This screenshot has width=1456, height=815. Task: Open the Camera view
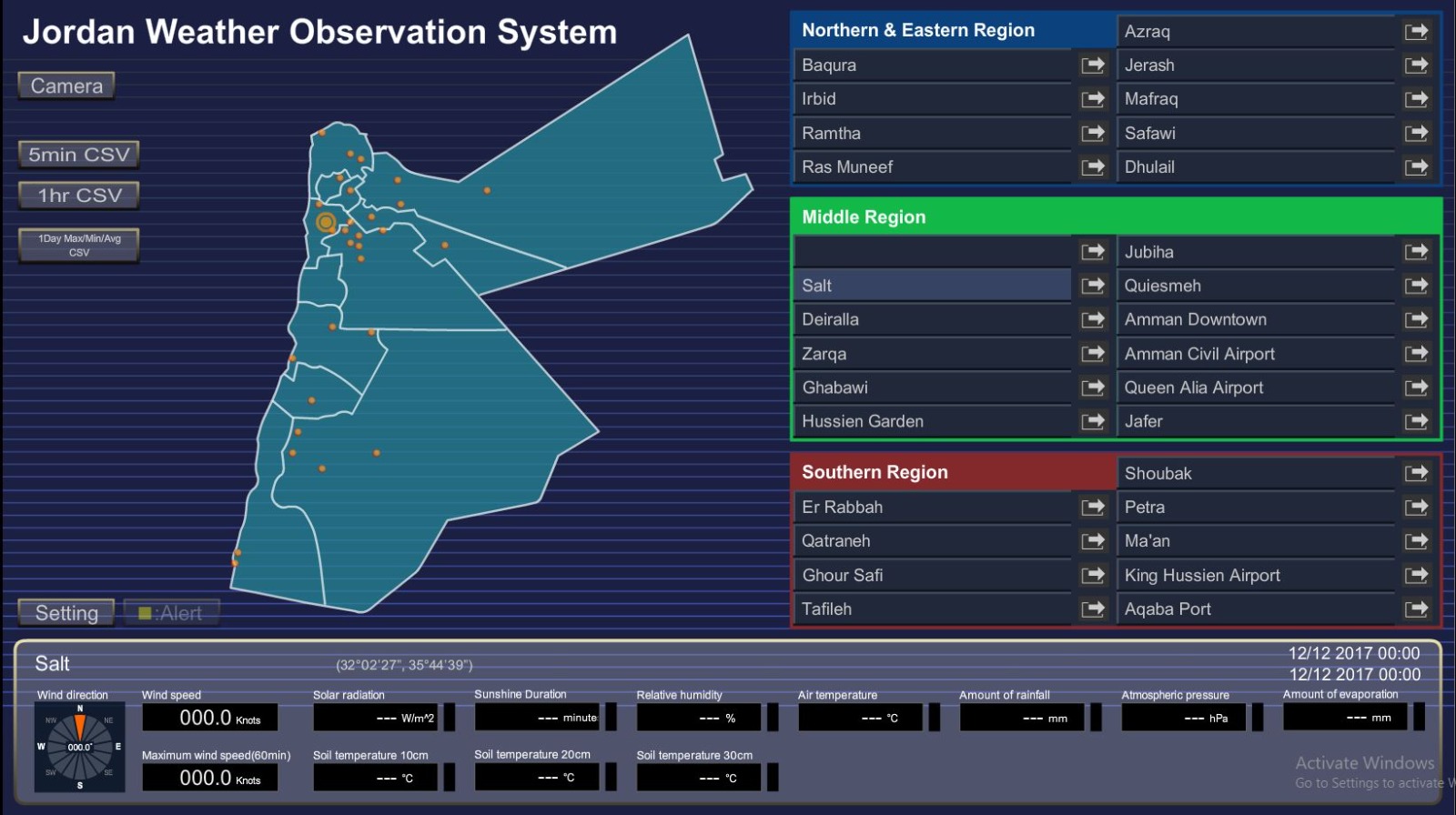[x=66, y=86]
